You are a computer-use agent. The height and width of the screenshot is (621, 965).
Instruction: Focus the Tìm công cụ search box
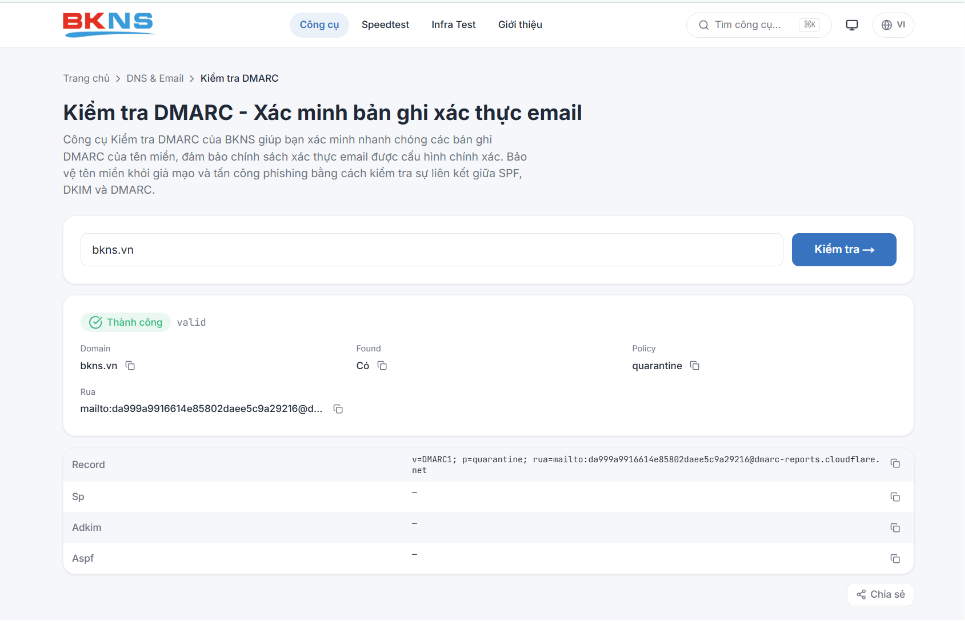758,25
